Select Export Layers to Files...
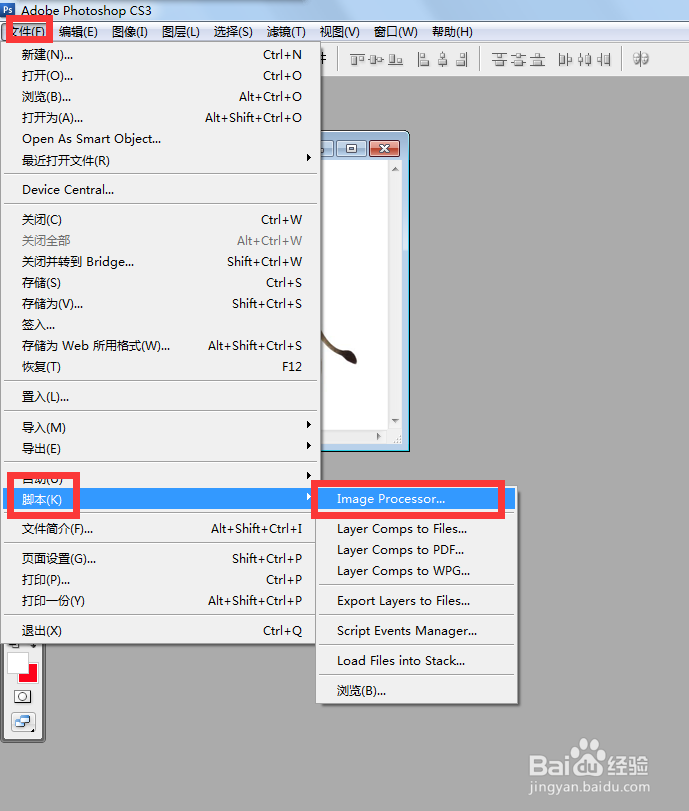Viewport: 689px width, 811px height. (417, 601)
